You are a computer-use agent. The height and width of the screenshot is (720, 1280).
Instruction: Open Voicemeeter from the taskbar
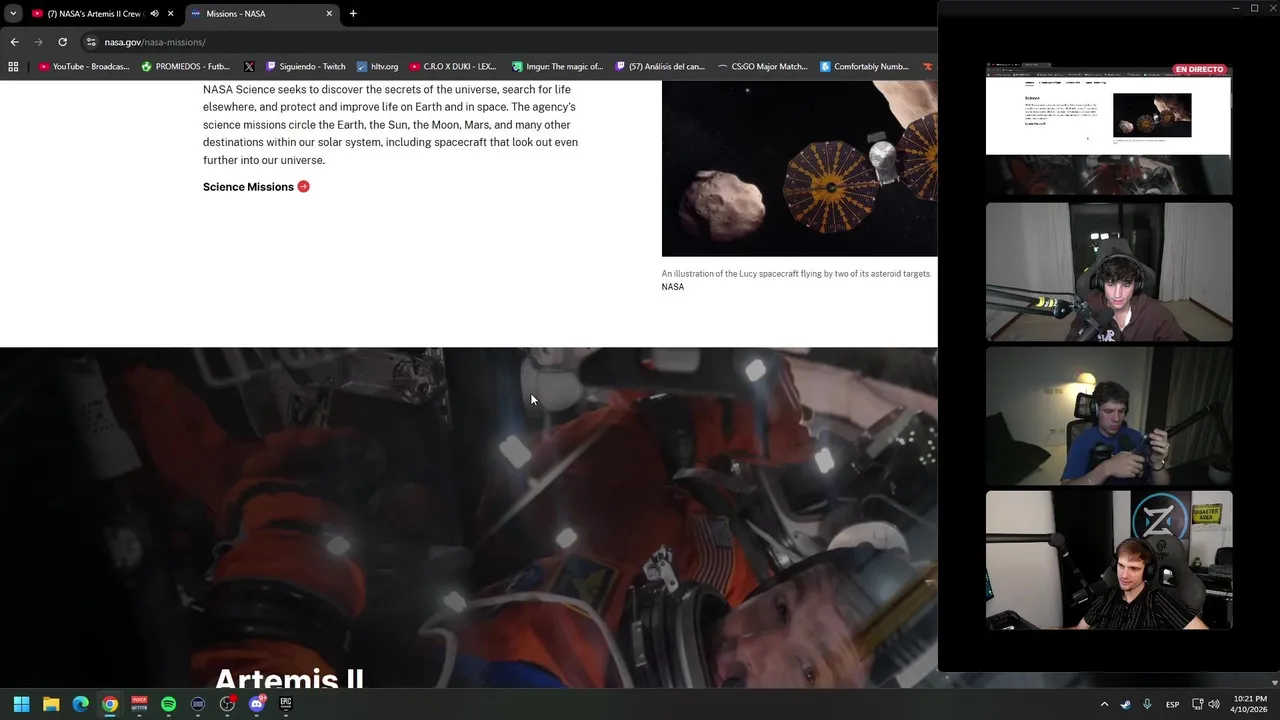pyautogui.click(x=139, y=704)
